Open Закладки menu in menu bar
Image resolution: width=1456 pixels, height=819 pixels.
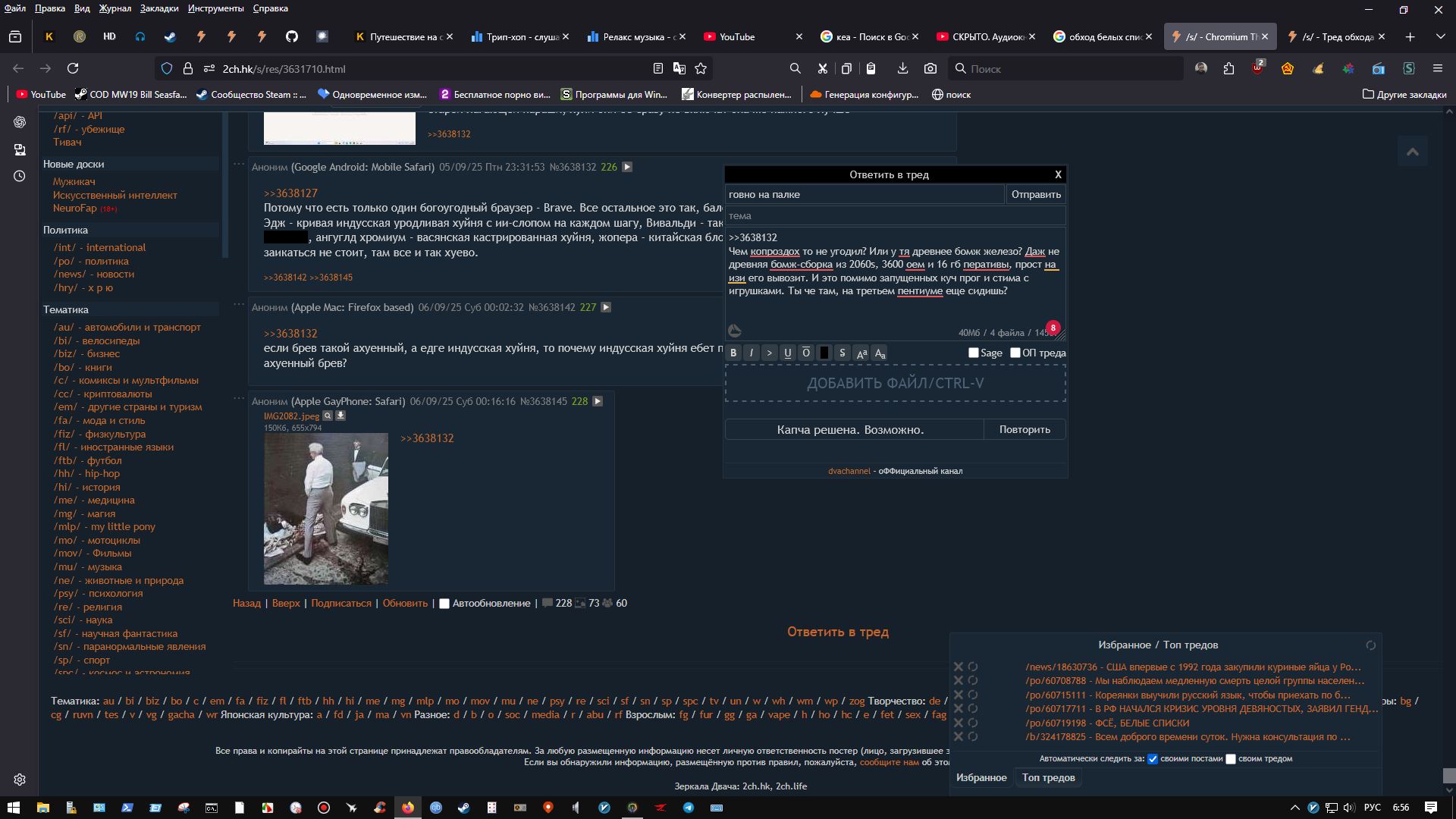[x=159, y=8]
